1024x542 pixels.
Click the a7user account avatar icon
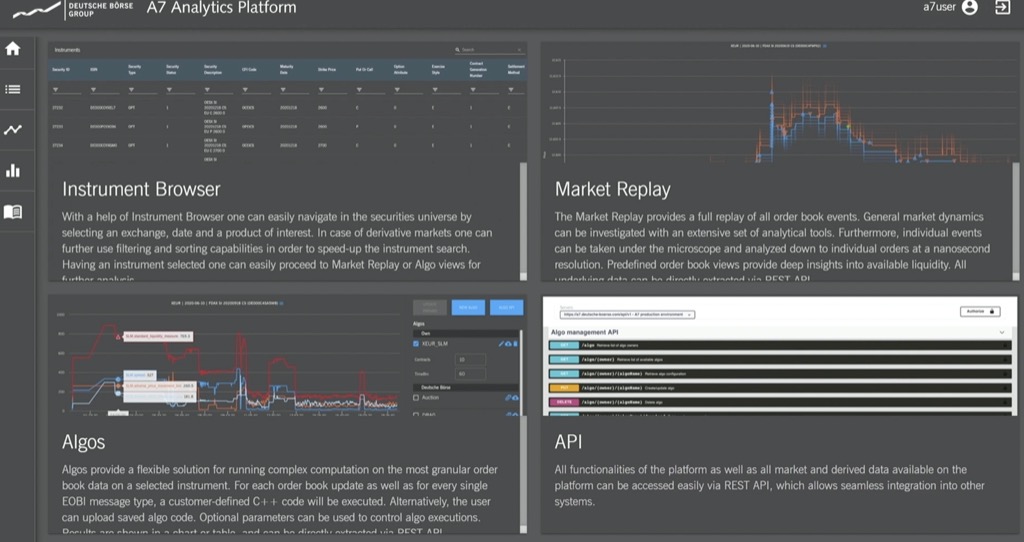969,8
